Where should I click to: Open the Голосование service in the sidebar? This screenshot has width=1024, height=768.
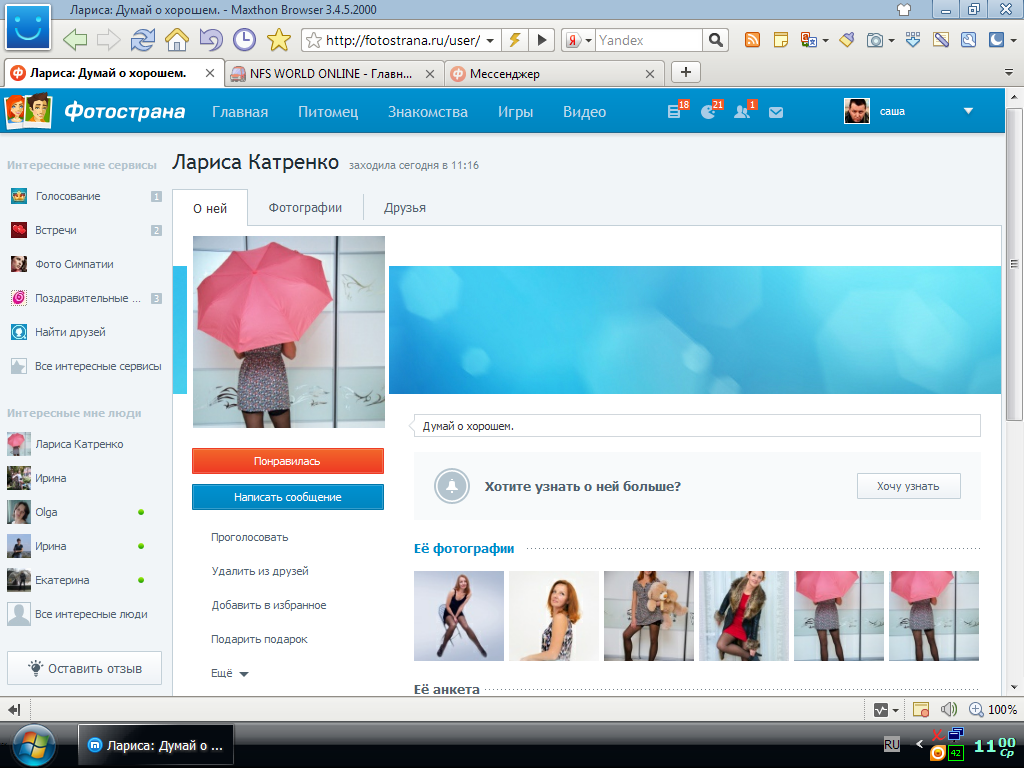[68, 196]
